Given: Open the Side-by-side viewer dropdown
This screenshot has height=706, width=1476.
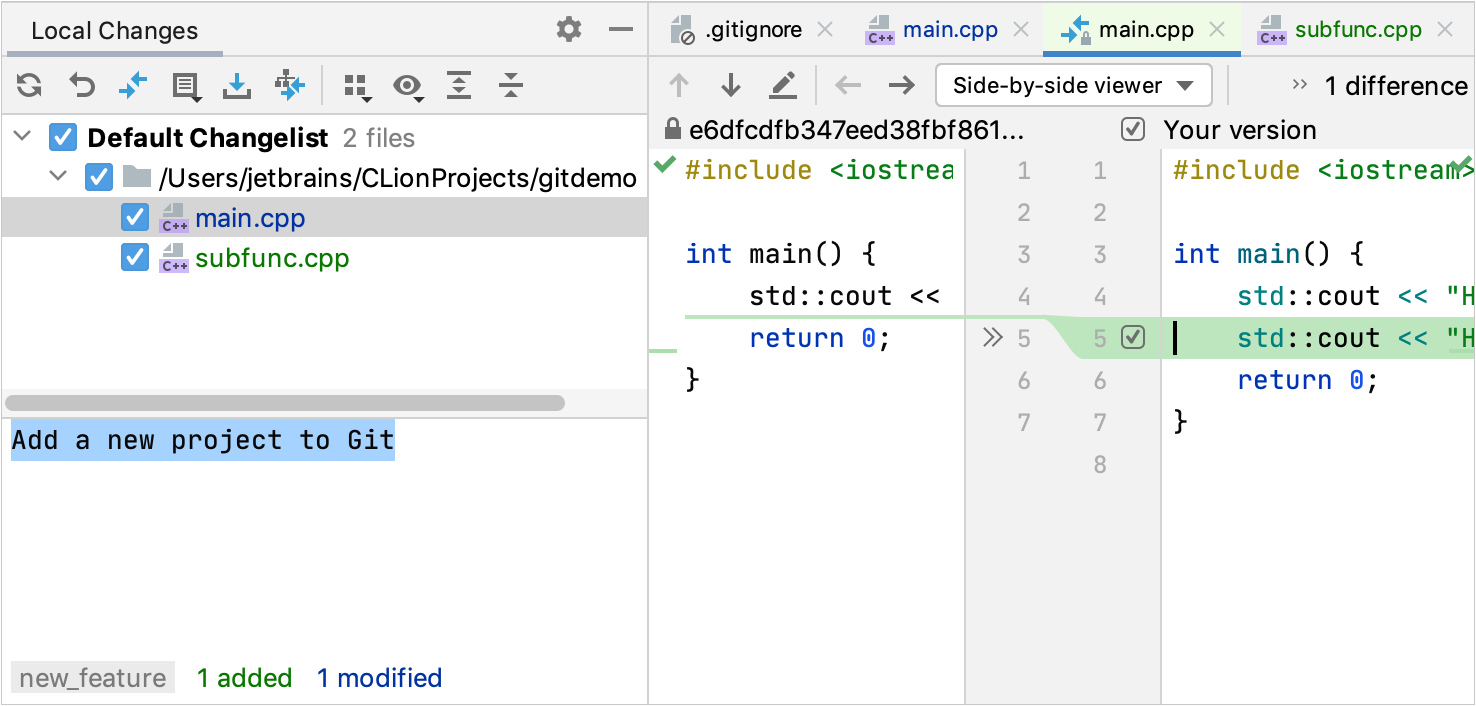Looking at the screenshot, I should click(1072, 85).
